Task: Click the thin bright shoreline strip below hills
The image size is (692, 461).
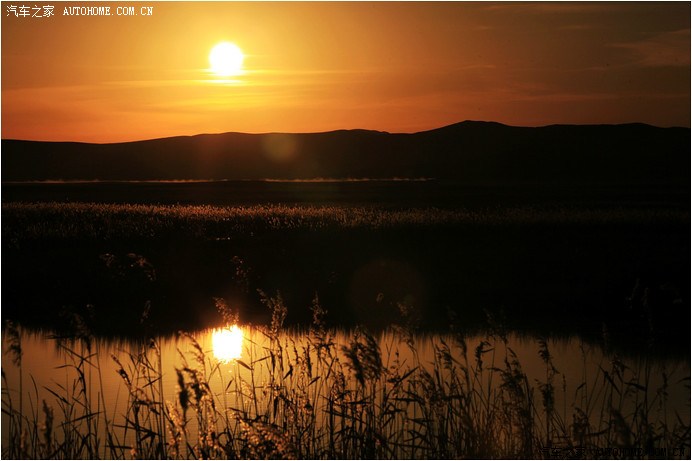Action: coord(250,180)
